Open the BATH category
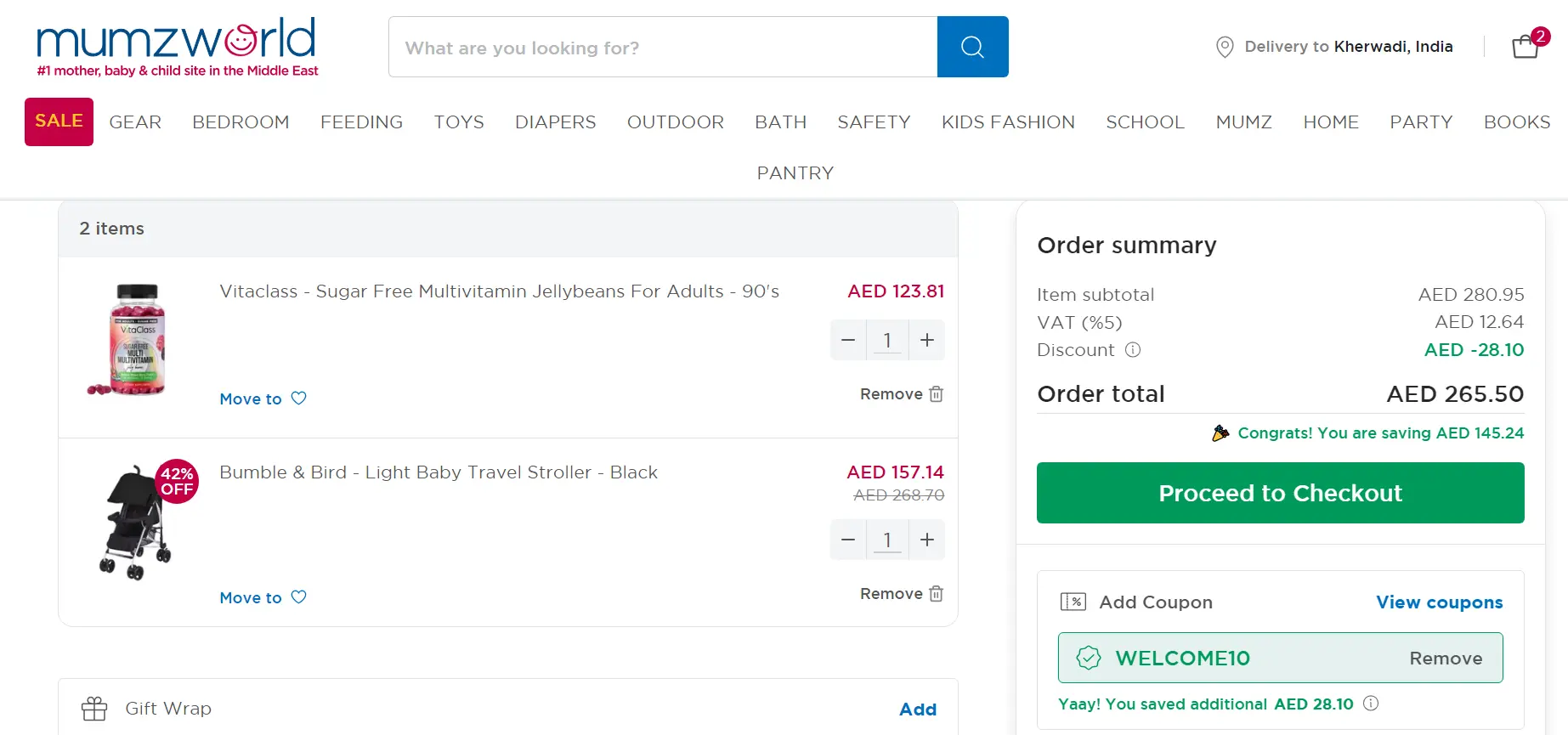 (x=781, y=122)
